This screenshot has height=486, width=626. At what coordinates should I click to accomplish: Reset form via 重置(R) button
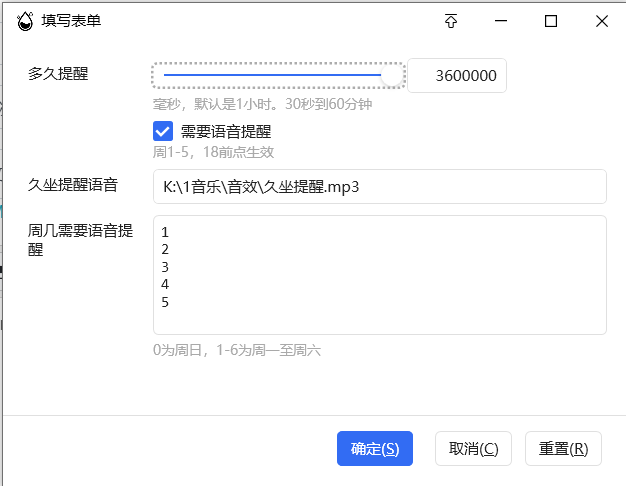[563, 448]
